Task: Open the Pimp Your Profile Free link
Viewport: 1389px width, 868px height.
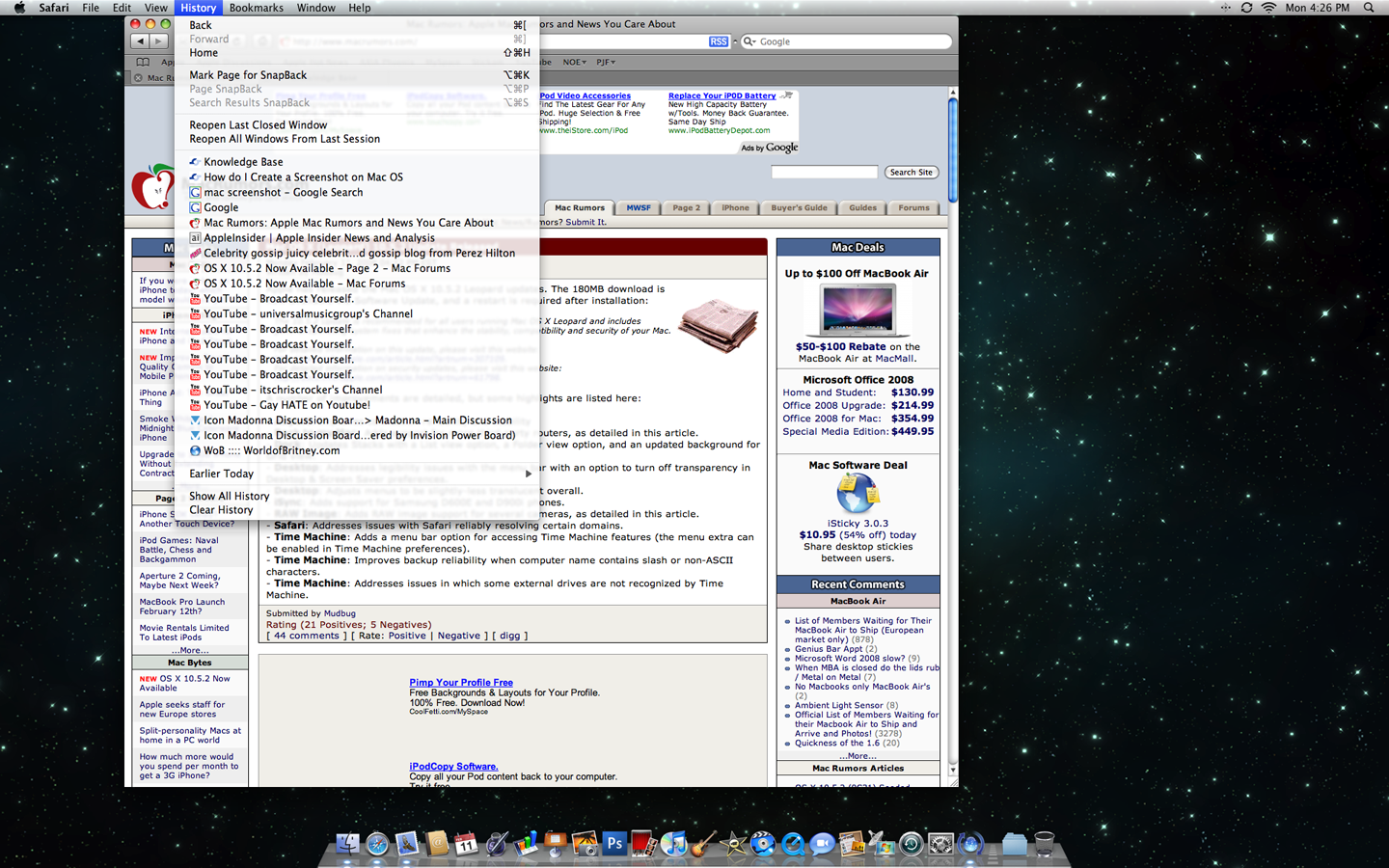Action: click(460, 683)
